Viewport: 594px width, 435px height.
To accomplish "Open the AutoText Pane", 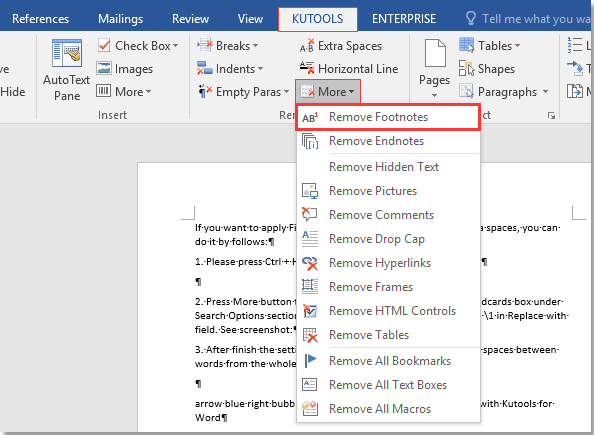I will (x=67, y=70).
